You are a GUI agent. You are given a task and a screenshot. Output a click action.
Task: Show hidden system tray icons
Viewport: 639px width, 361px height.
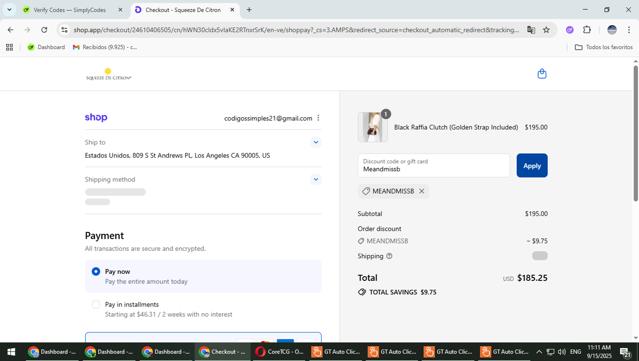[x=539, y=352]
